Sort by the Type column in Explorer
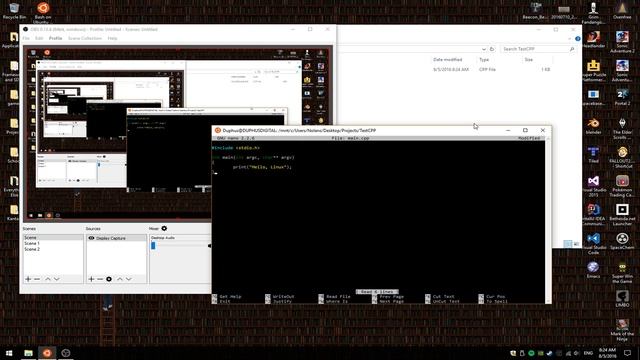 (484, 60)
